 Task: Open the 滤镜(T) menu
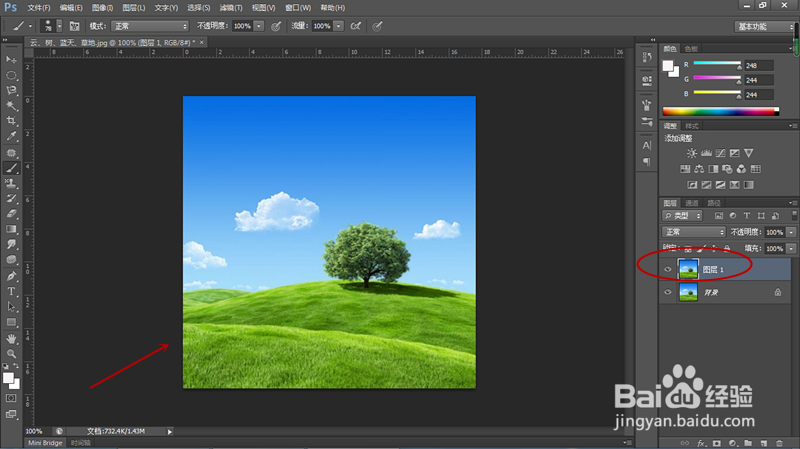pos(231,8)
